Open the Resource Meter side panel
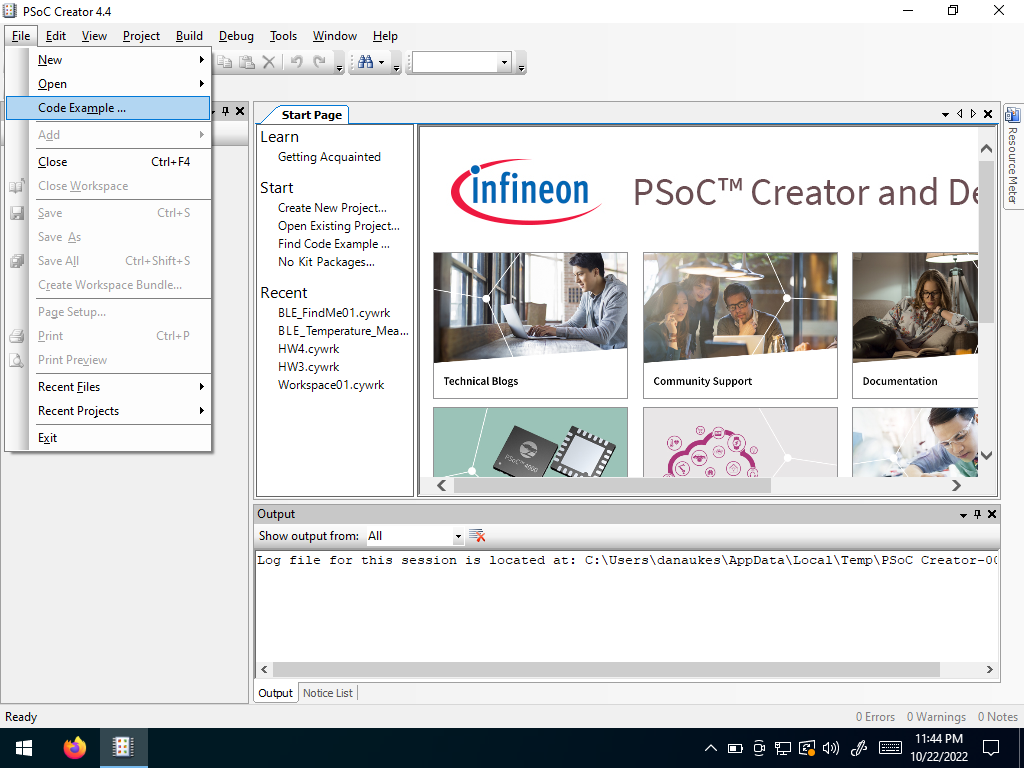Image resolution: width=1024 pixels, height=768 pixels. tap(1012, 157)
